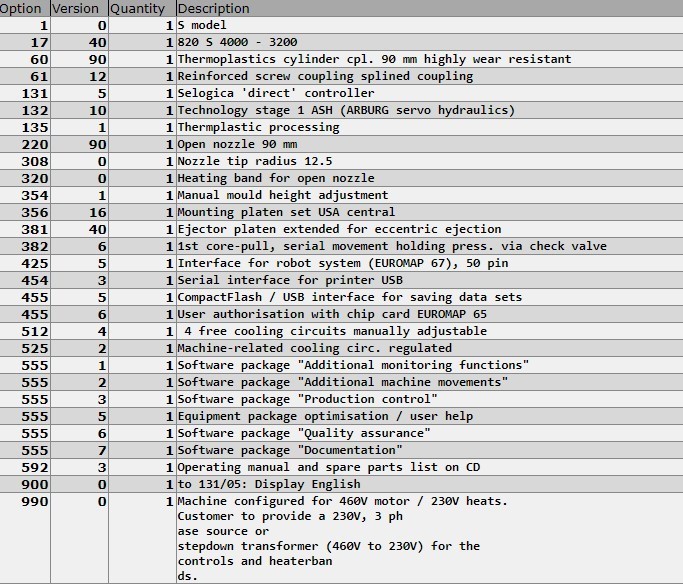The height and width of the screenshot is (584, 683).
Task: Select the '820 S 4000 - 3200' row
Action: pos(342,42)
